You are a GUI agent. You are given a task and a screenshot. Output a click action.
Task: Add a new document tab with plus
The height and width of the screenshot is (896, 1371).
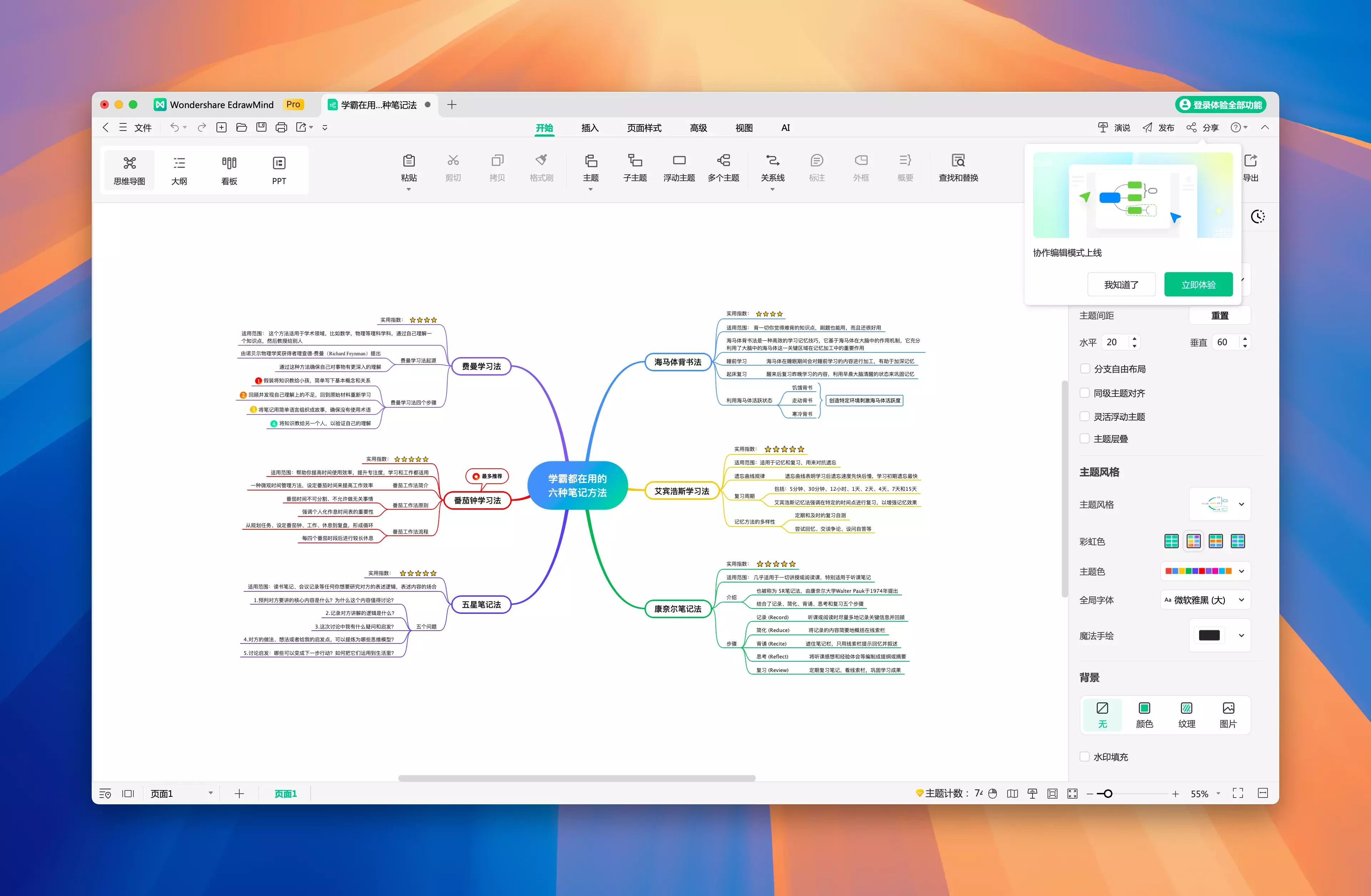tap(452, 104)
